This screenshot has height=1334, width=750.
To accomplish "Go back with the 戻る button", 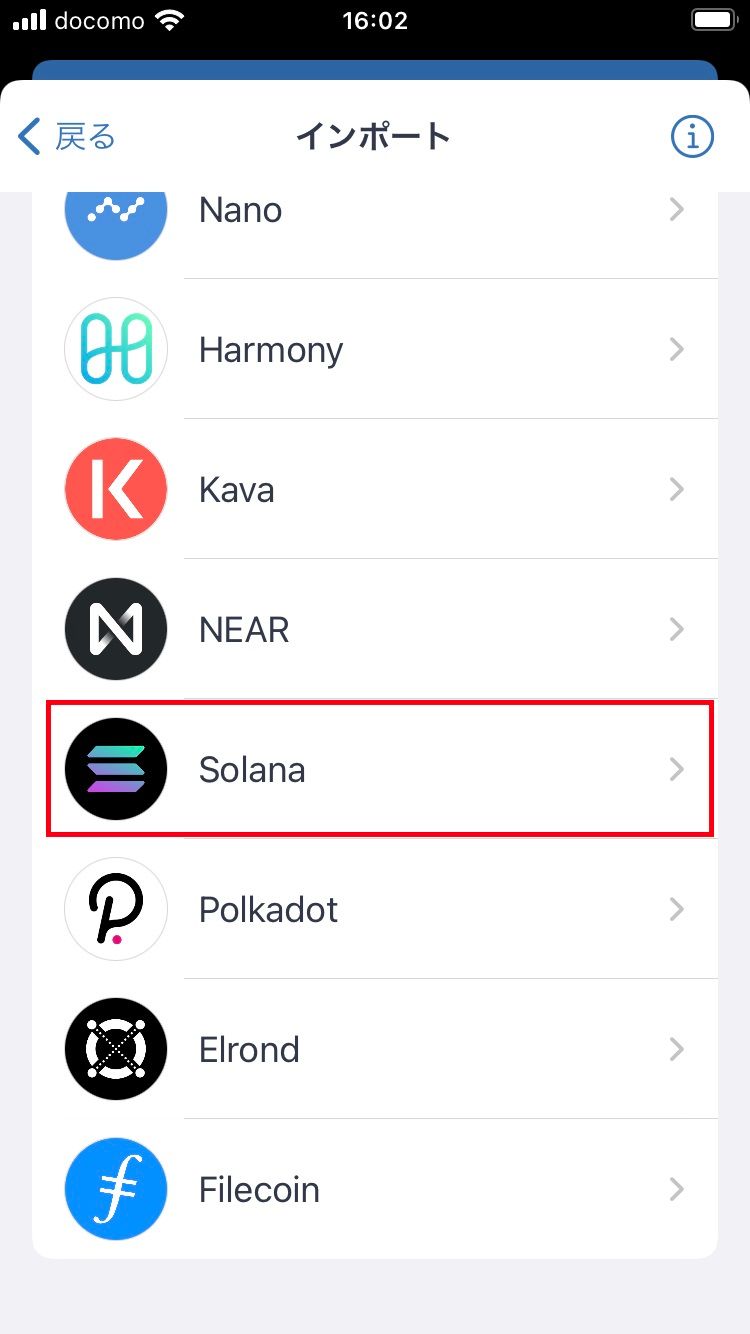I will [68, 136].
